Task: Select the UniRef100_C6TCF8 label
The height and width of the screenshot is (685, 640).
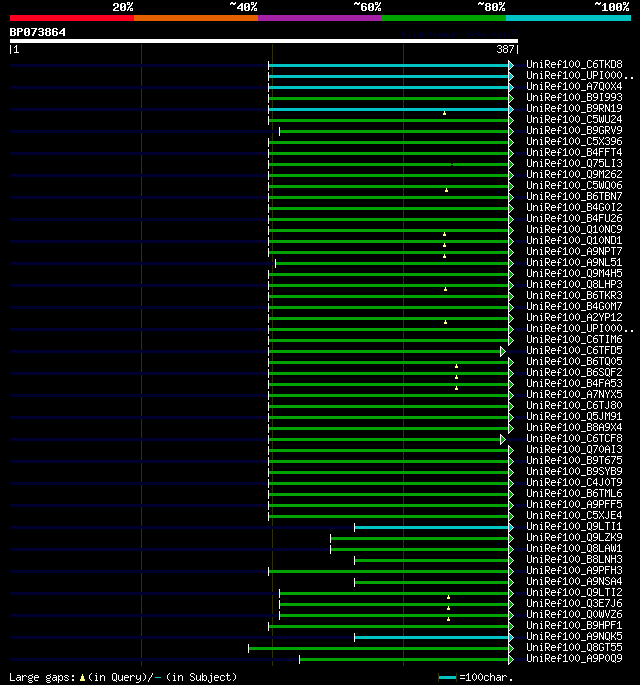Action: [574, 438]
